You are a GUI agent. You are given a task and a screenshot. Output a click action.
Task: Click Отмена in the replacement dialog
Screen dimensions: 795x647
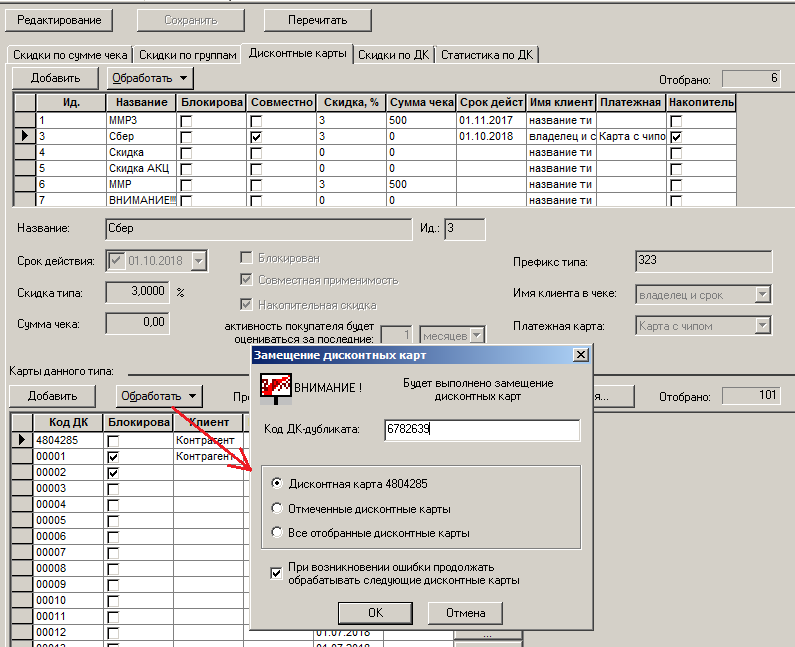[465, 613]
